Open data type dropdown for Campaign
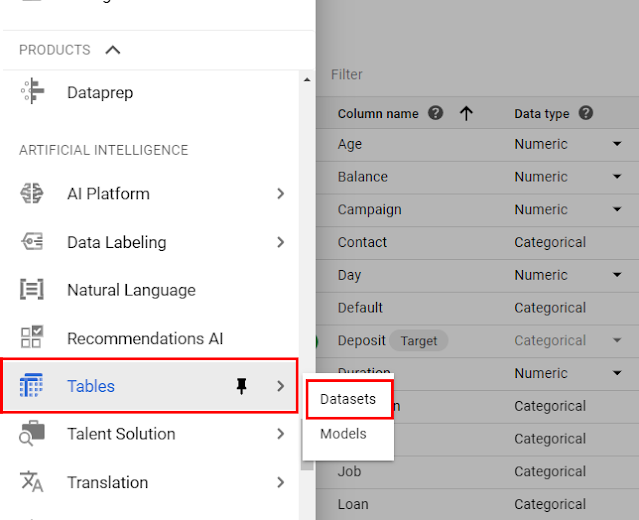Image resolution: width=639 pixels, height=520 pixels. (617, 209)
